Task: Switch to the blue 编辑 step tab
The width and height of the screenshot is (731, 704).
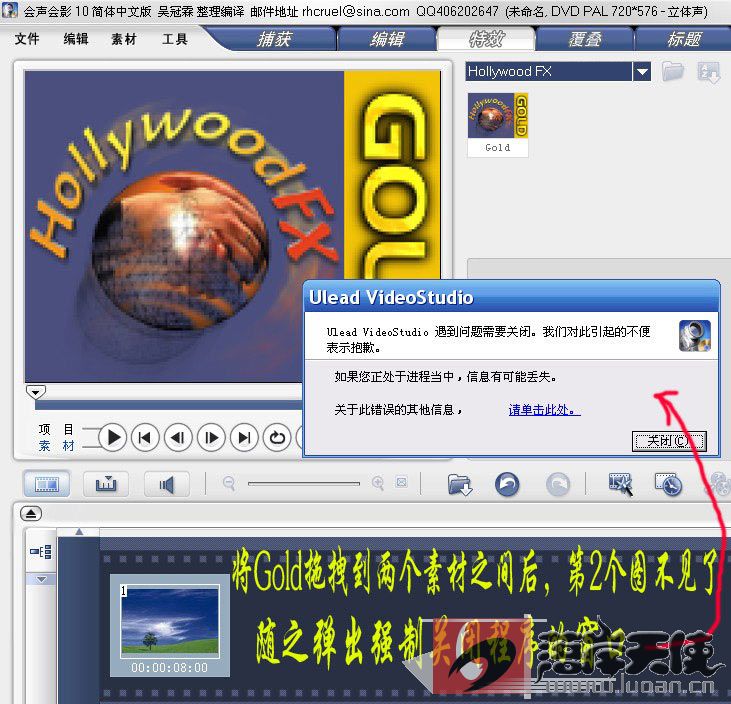Action: coord(387,39)
